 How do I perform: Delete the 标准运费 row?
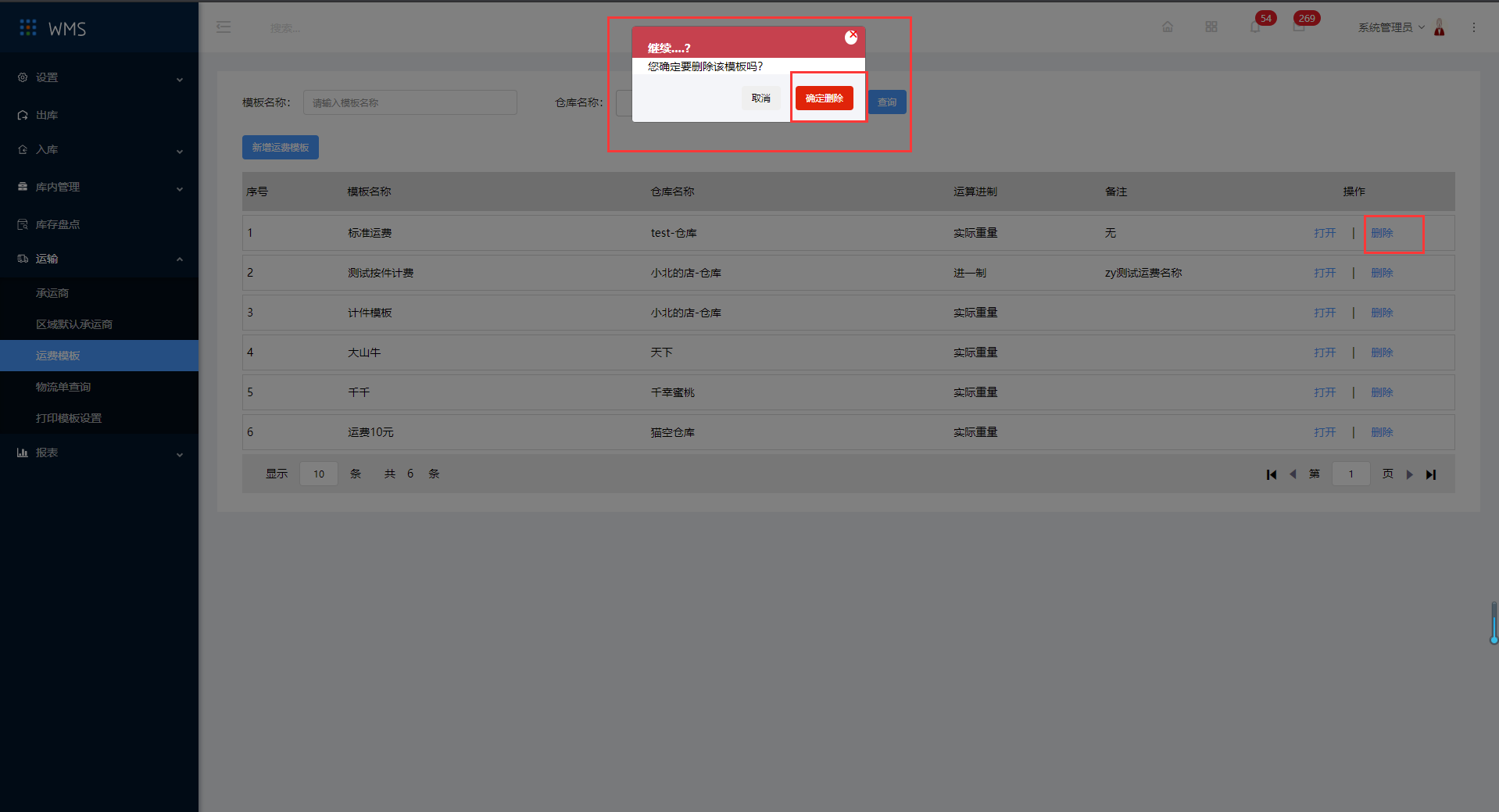[1382, 233]
